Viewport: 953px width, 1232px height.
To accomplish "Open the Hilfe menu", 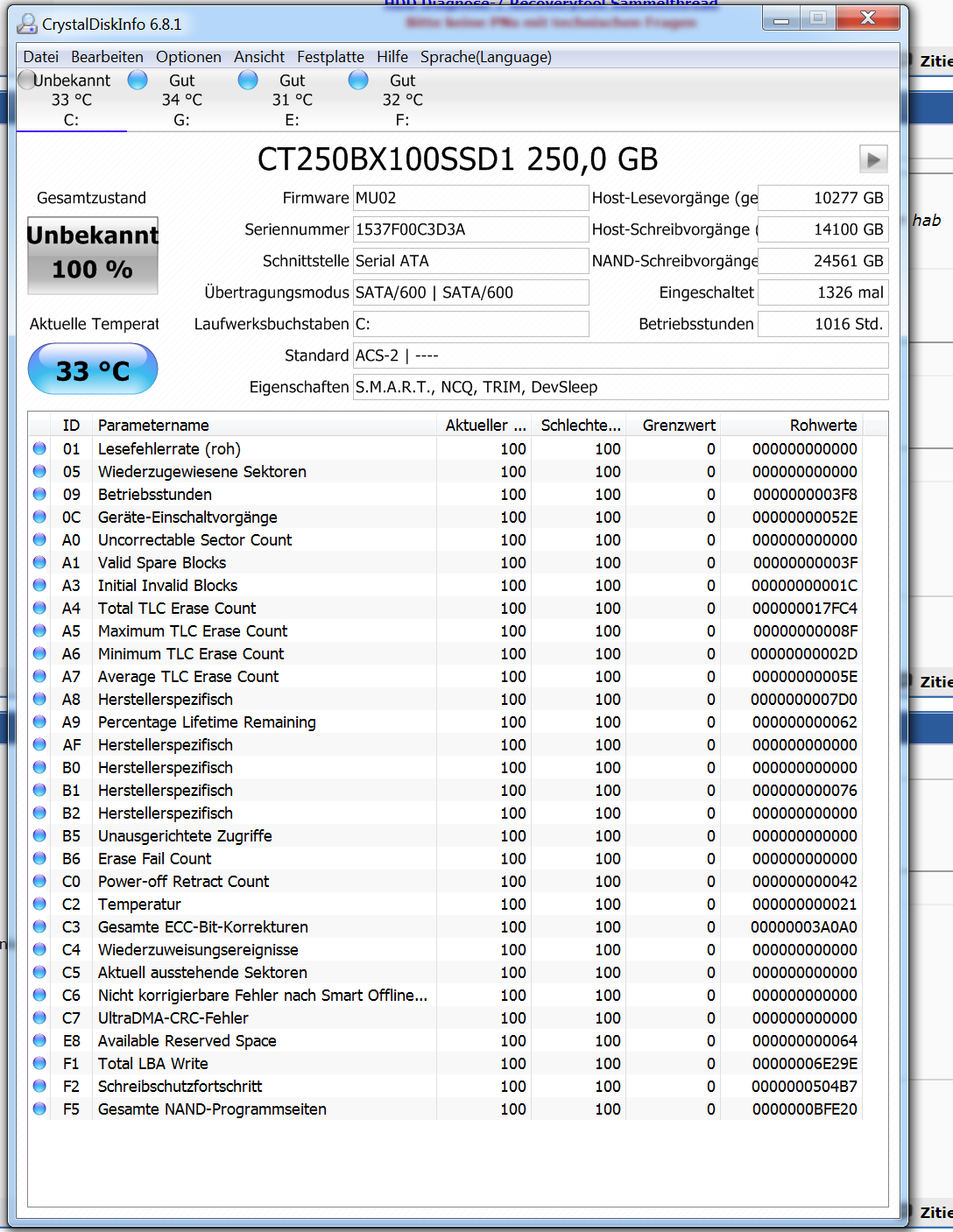I will tap(392, 57).
